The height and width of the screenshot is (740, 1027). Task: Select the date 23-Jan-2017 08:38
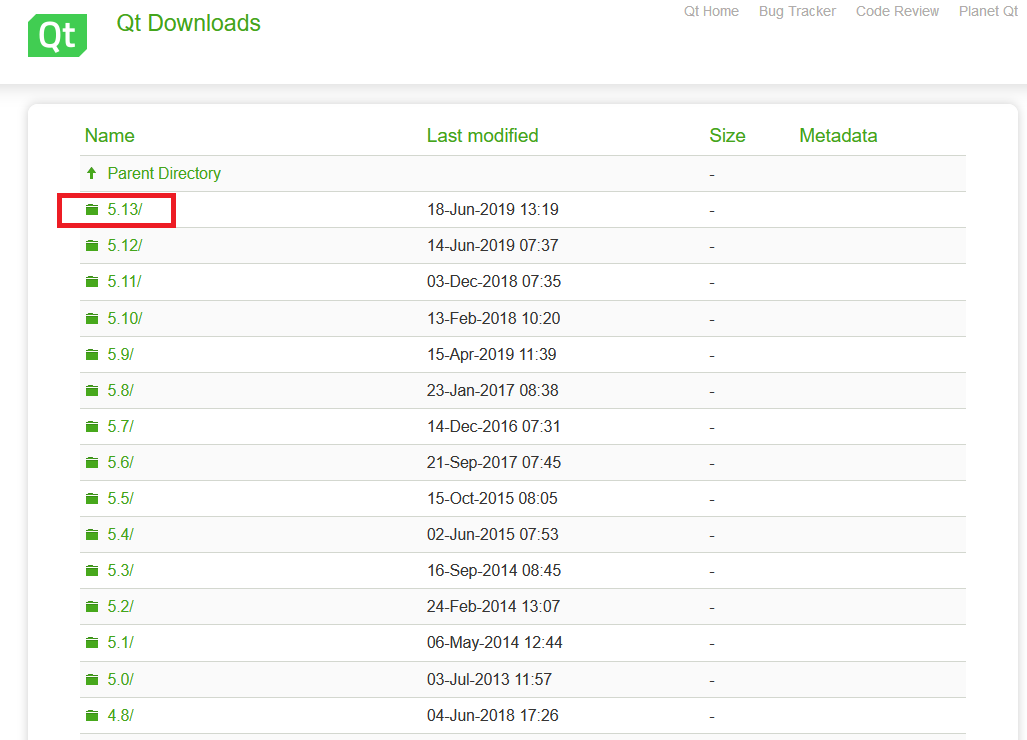point(493,390)
